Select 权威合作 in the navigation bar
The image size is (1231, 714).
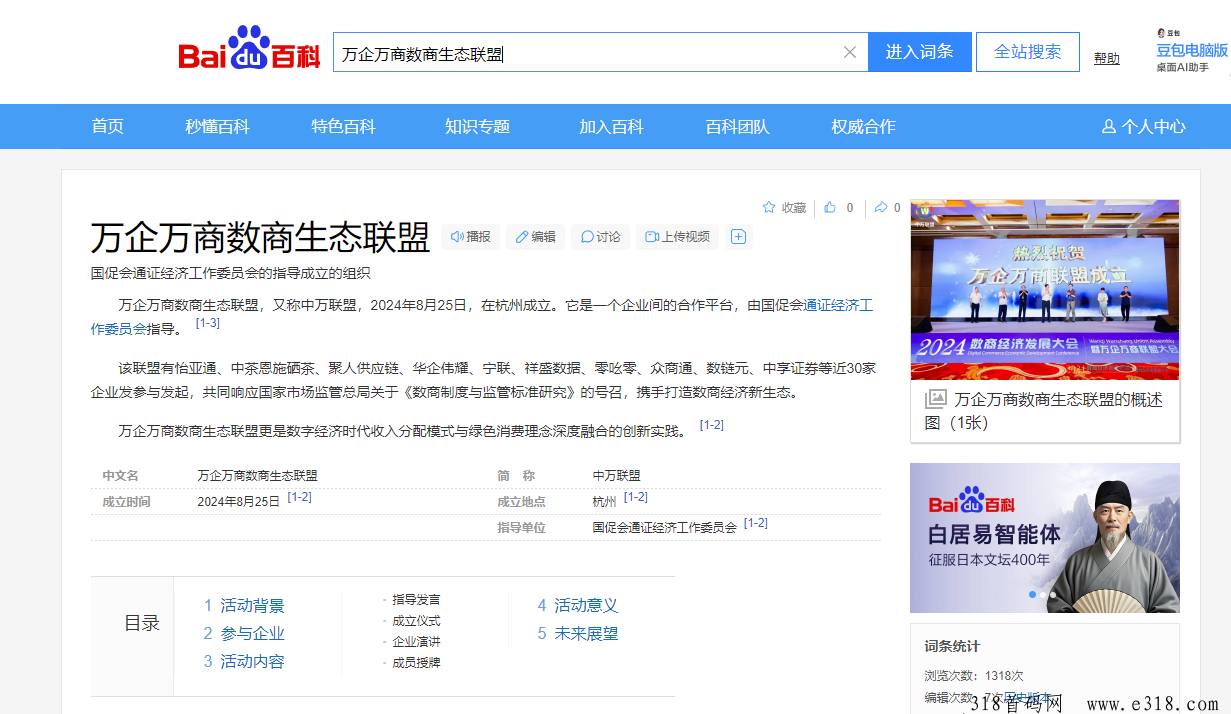coord(863,127)
